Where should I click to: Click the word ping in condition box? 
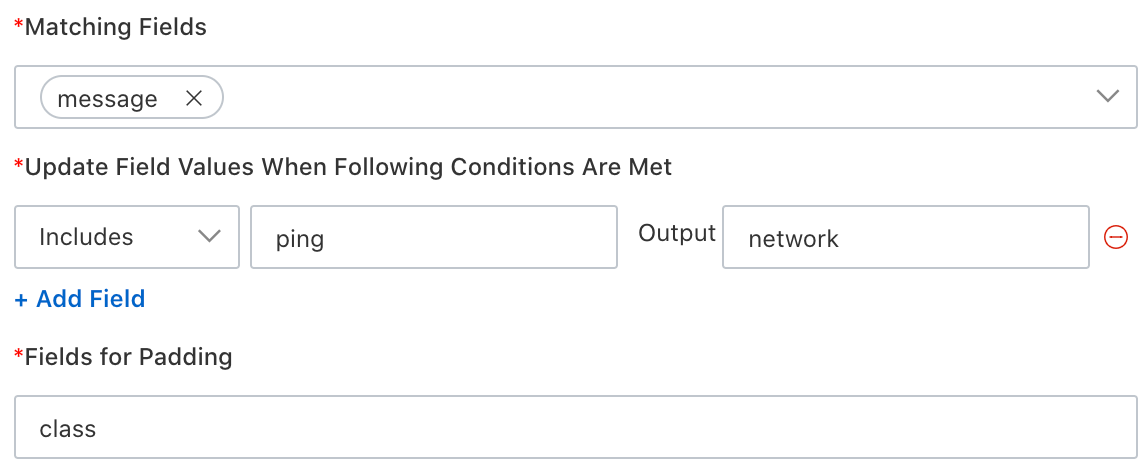[300, 239]
